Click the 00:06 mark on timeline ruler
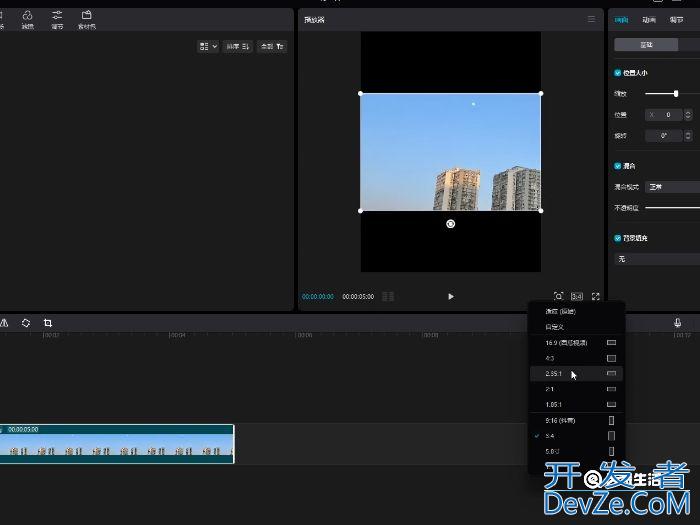 [304, 335]
